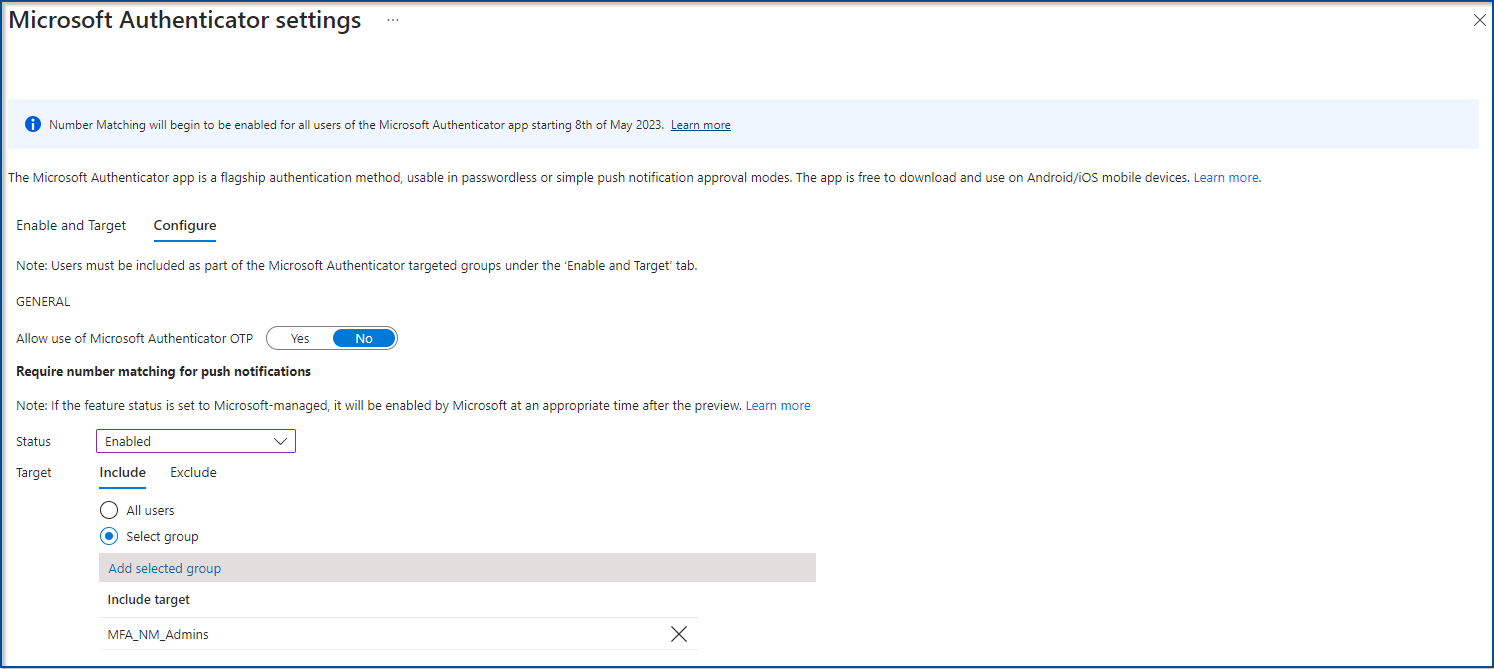Click the blue info icon in banner
This screenshot has height=669, width=1494.
(33, 125)
